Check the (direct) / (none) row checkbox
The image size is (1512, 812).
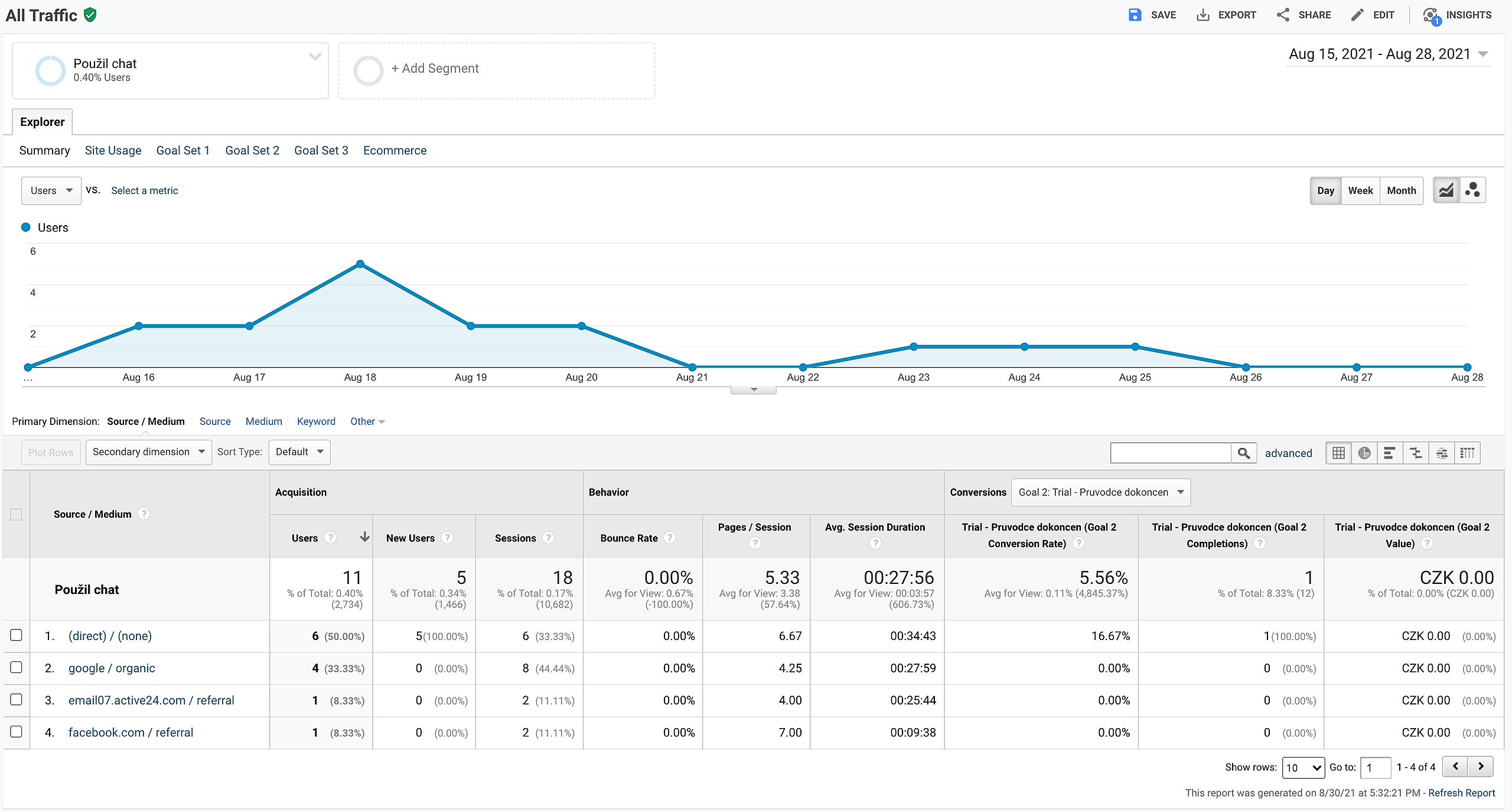click(x=17, y=635)
